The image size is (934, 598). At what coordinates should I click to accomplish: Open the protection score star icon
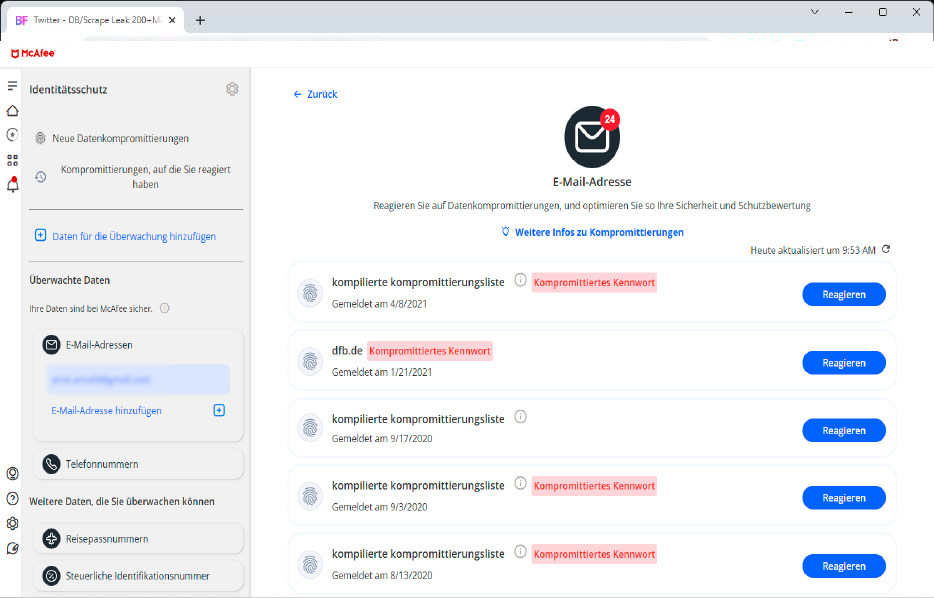click(12, 135)
